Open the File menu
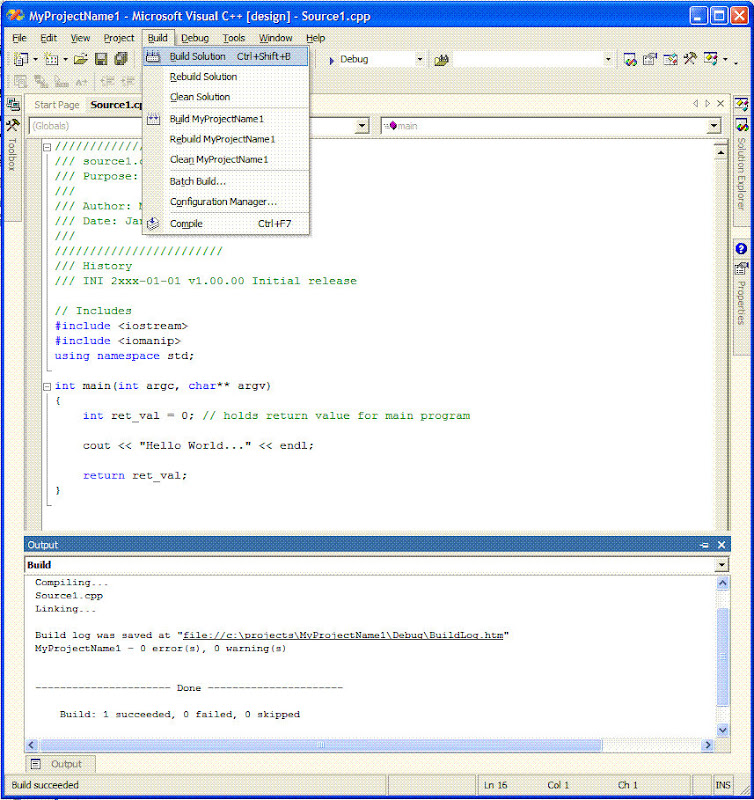This screenshot has height=800, width=754. tap(19, 38)
